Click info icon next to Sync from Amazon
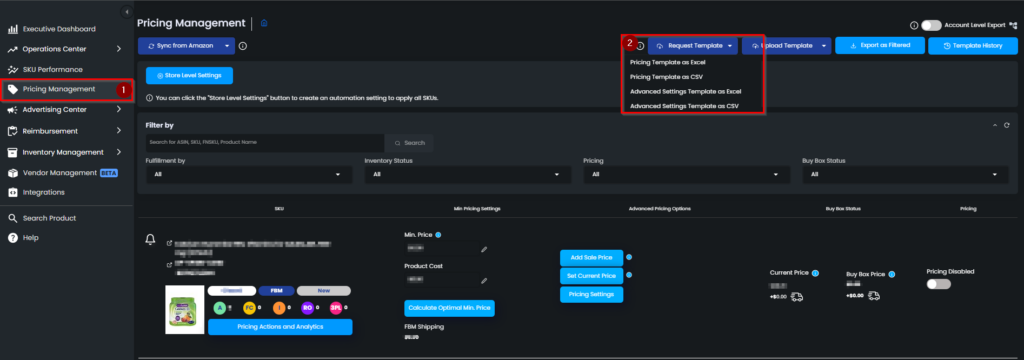This screenshot has width=1024, height=360. [243, 46]
